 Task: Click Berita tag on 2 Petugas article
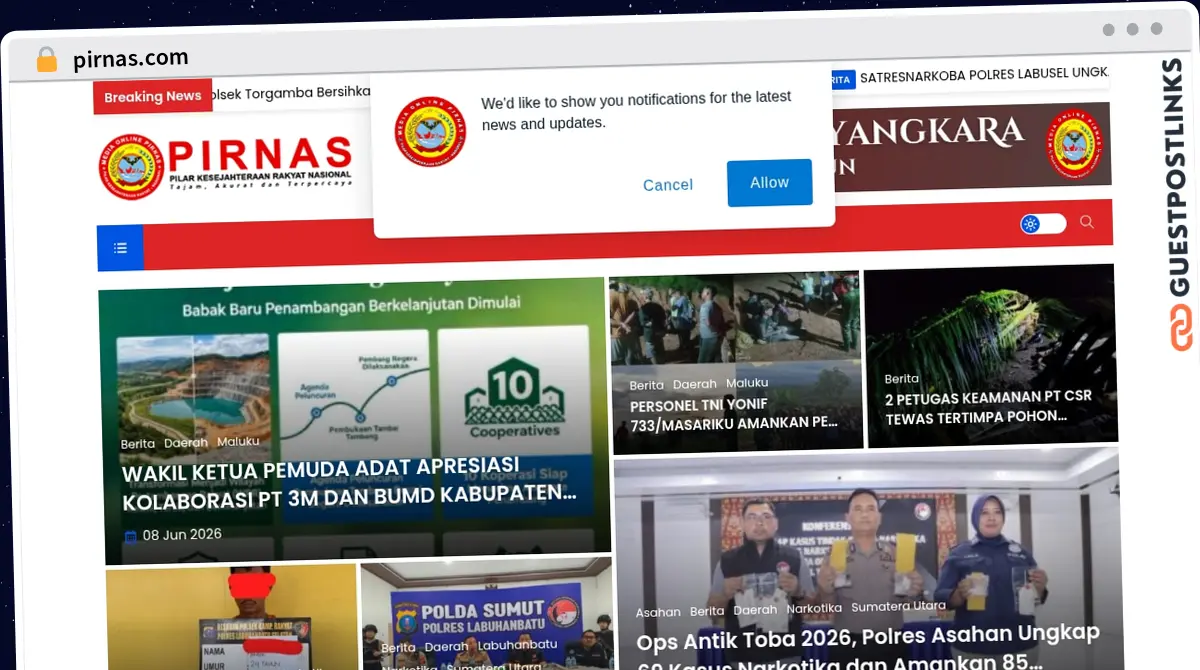tap(901, 379)
